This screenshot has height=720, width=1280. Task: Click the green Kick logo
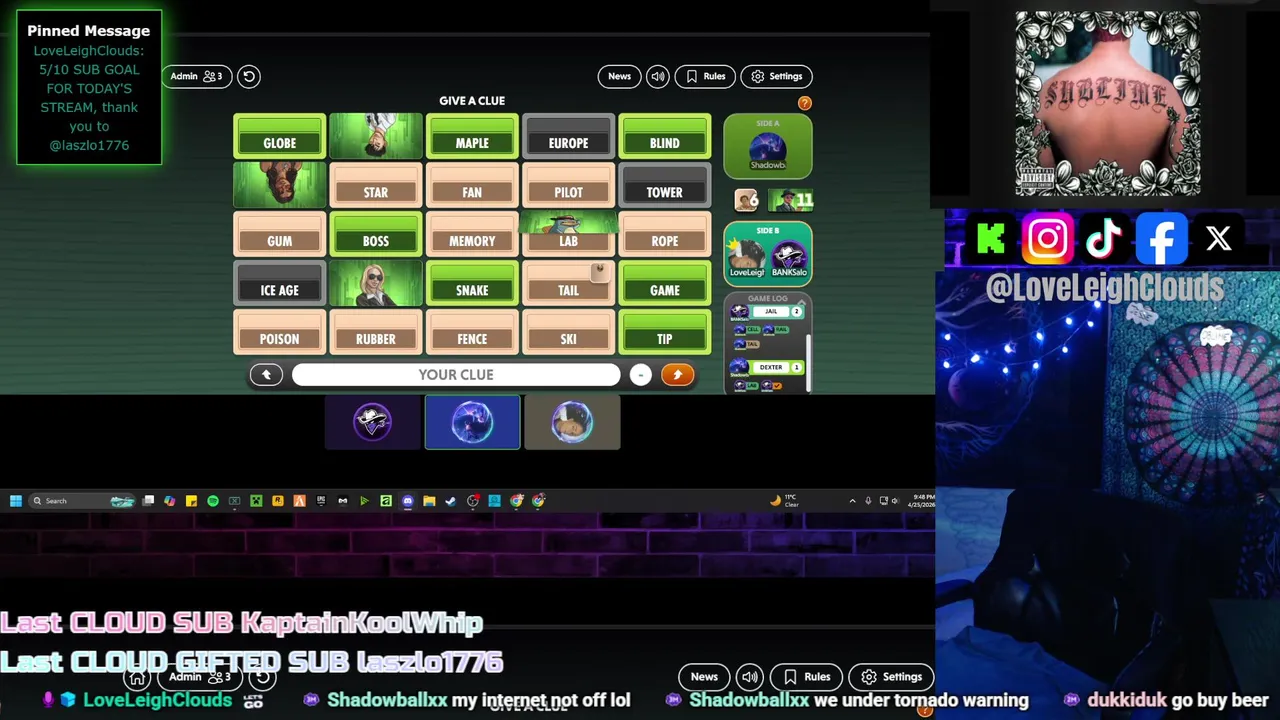click(991, 239)
